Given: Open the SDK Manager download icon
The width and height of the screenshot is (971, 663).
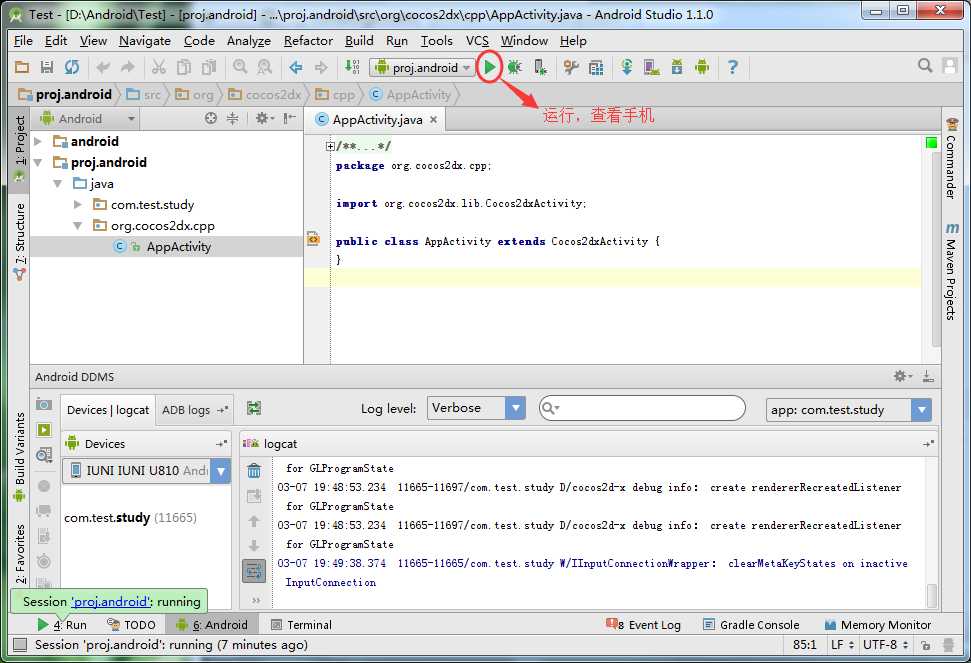Looking at the screenshot, I should [677, 67].
